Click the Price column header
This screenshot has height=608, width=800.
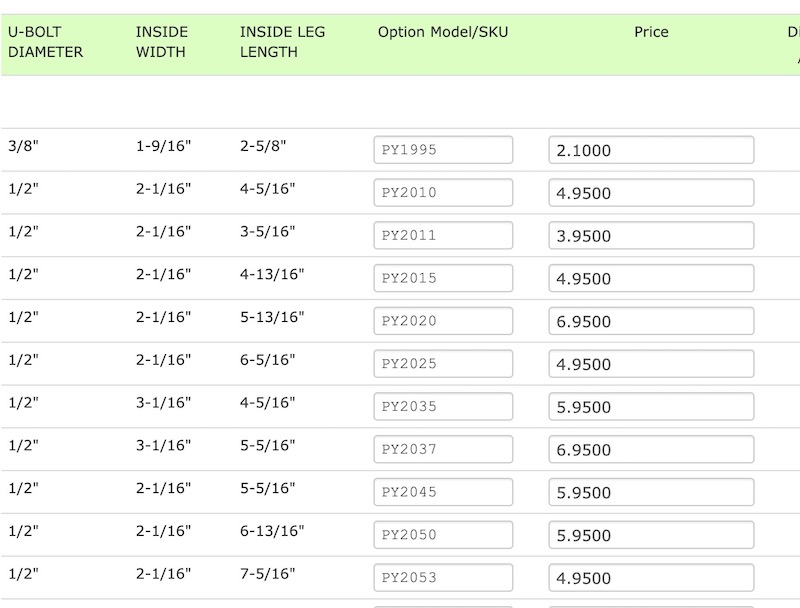[651, 32]
